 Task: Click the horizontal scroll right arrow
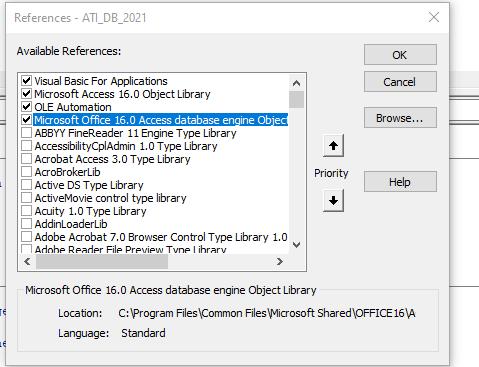pyautogui.click(x=280, y=262)
